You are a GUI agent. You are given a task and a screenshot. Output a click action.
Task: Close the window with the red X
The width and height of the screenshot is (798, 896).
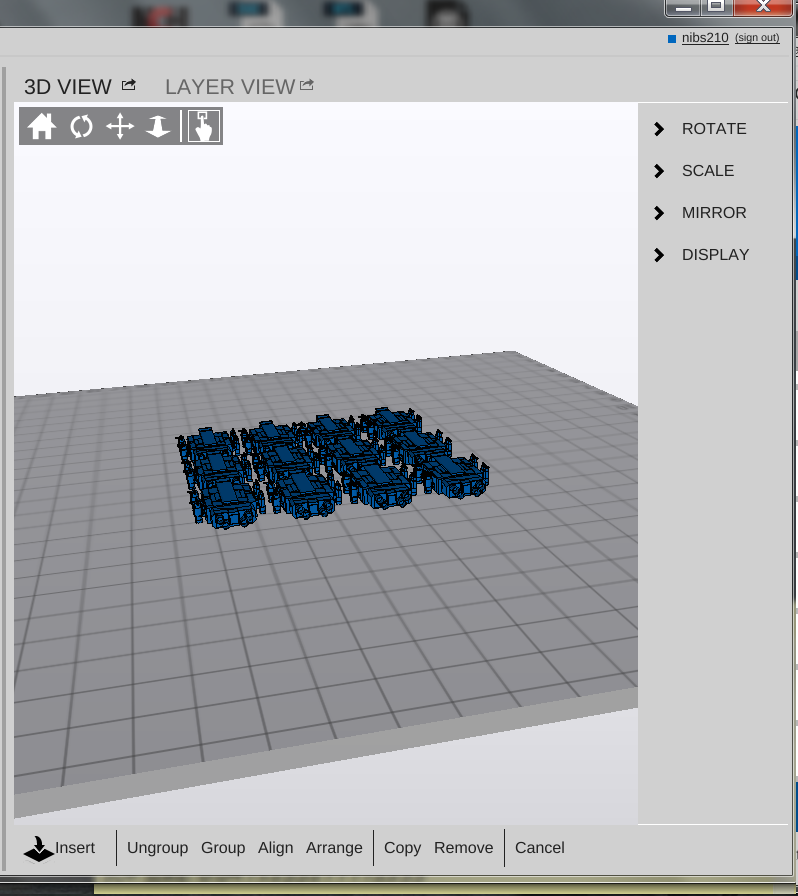(763, 7)
